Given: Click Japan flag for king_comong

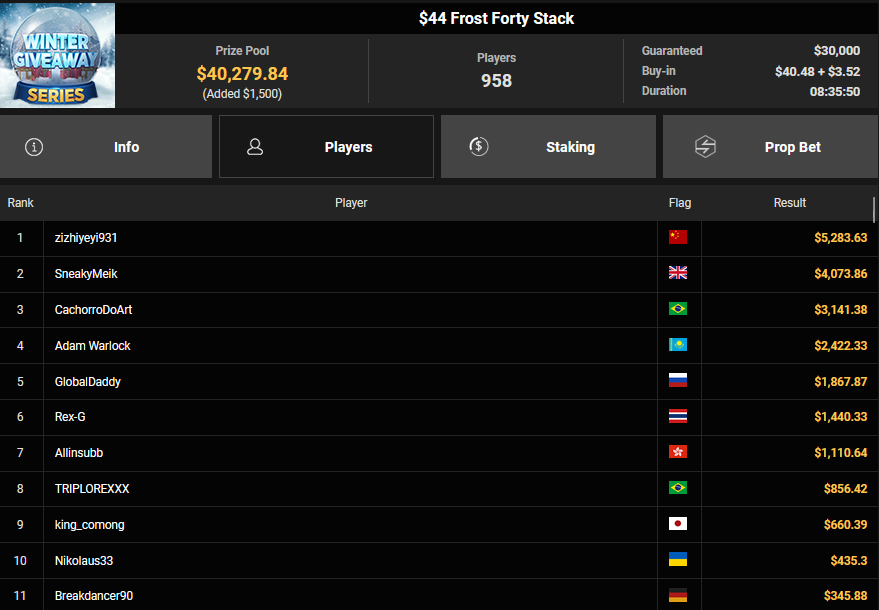Looking at the screenshot, I should pyautogui.click(x=678, y=525).
